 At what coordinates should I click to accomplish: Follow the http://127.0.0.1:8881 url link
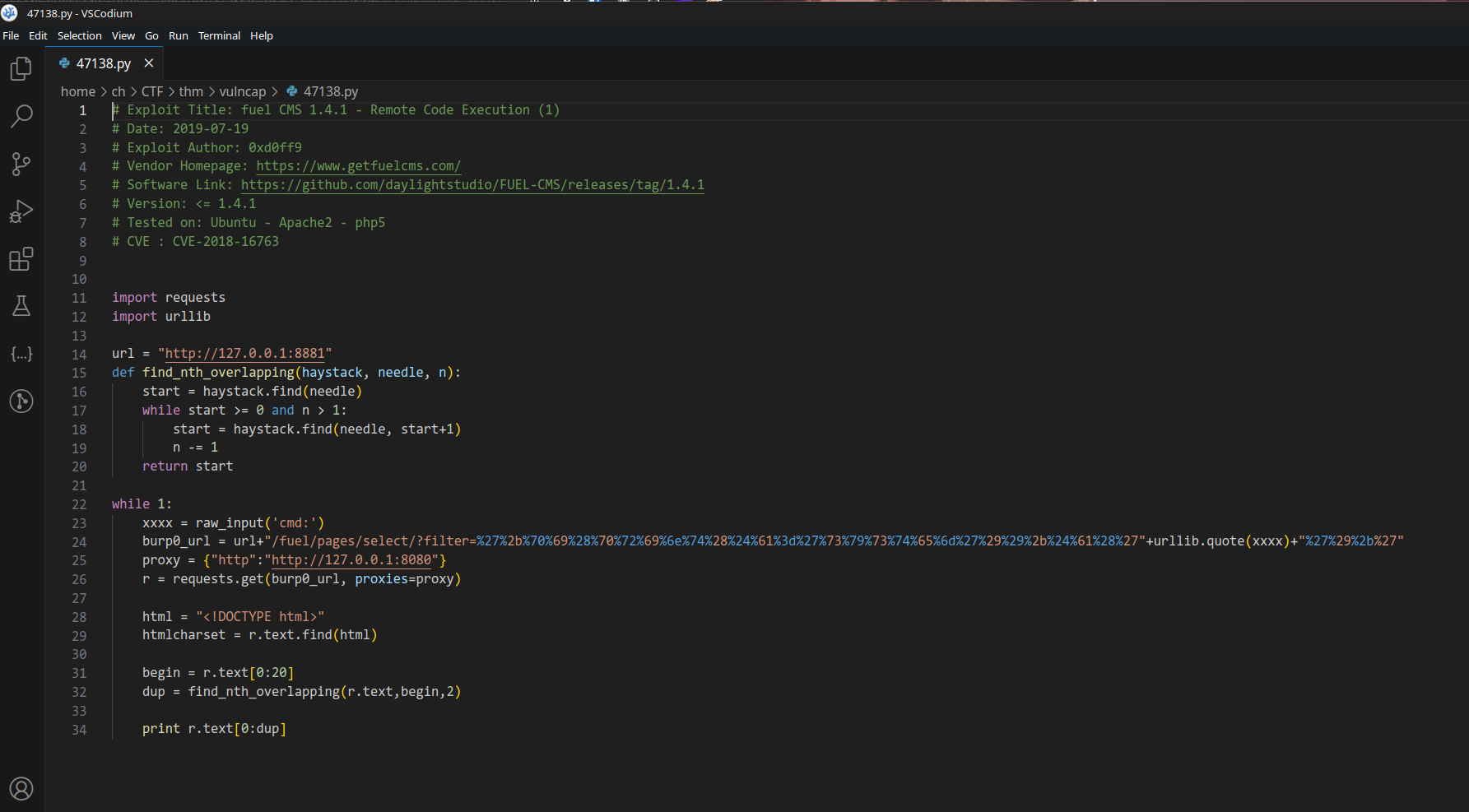[245, 354]
